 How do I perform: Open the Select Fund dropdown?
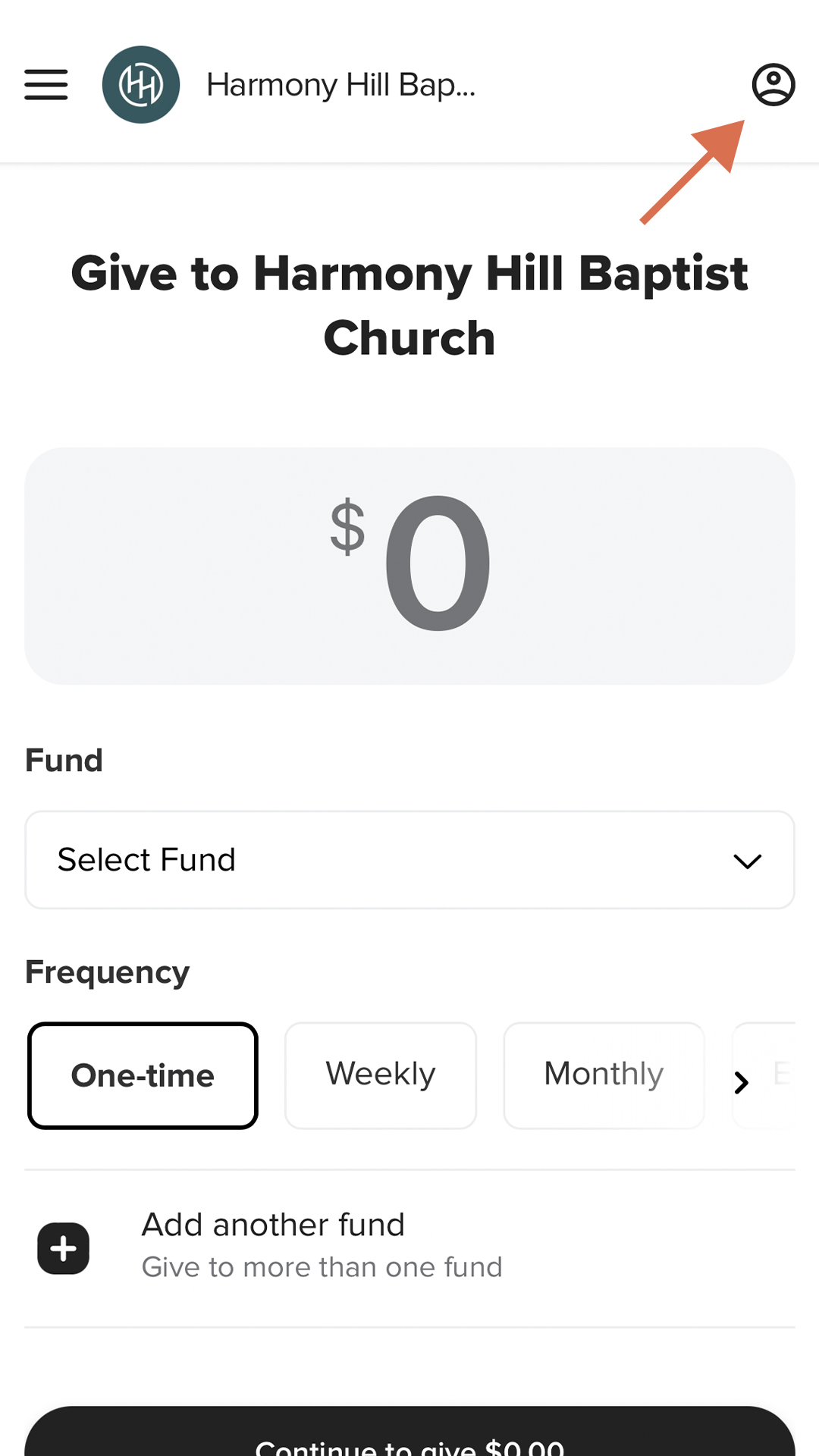click(x=409, y=860)
